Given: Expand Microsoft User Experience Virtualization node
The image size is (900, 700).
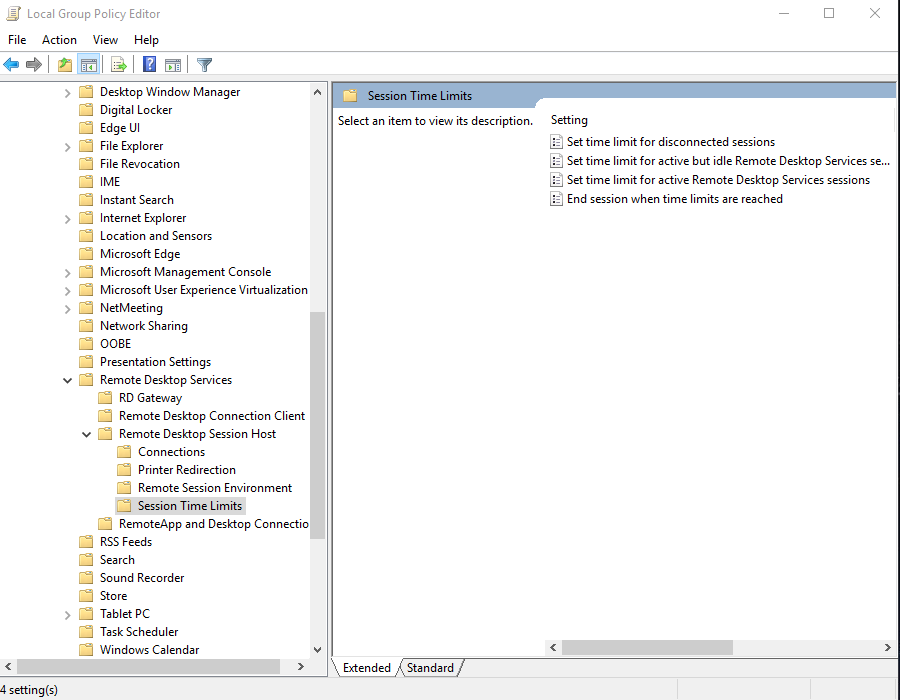Looking at the screenshot, I should [67, 291].
